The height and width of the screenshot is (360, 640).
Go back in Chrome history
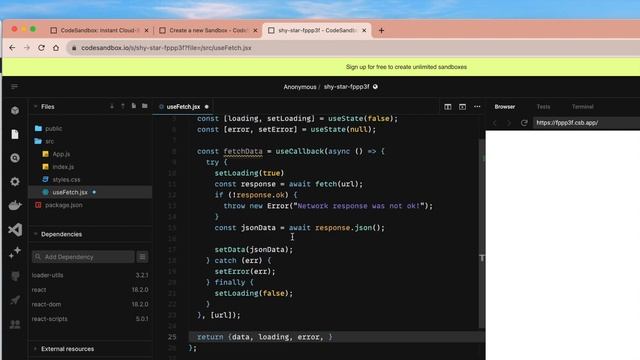12,48
